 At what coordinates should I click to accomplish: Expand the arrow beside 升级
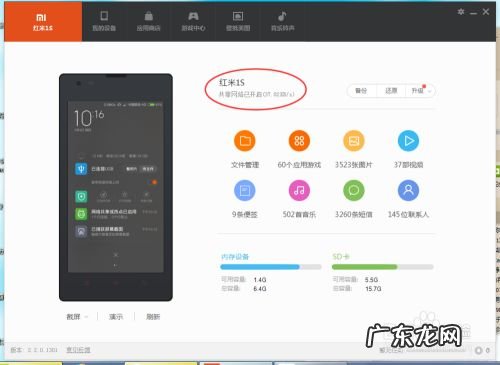[430, 91]
